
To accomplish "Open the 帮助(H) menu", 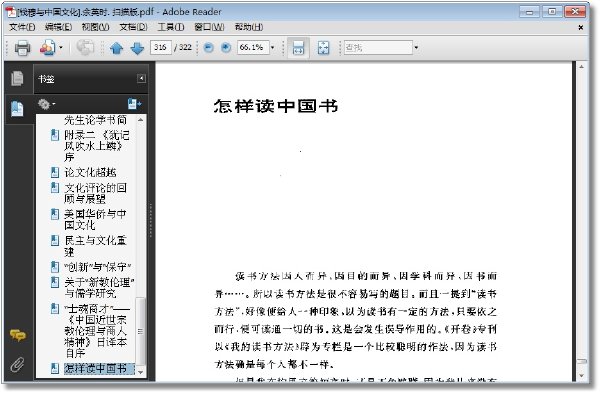I will click(249, 27).
